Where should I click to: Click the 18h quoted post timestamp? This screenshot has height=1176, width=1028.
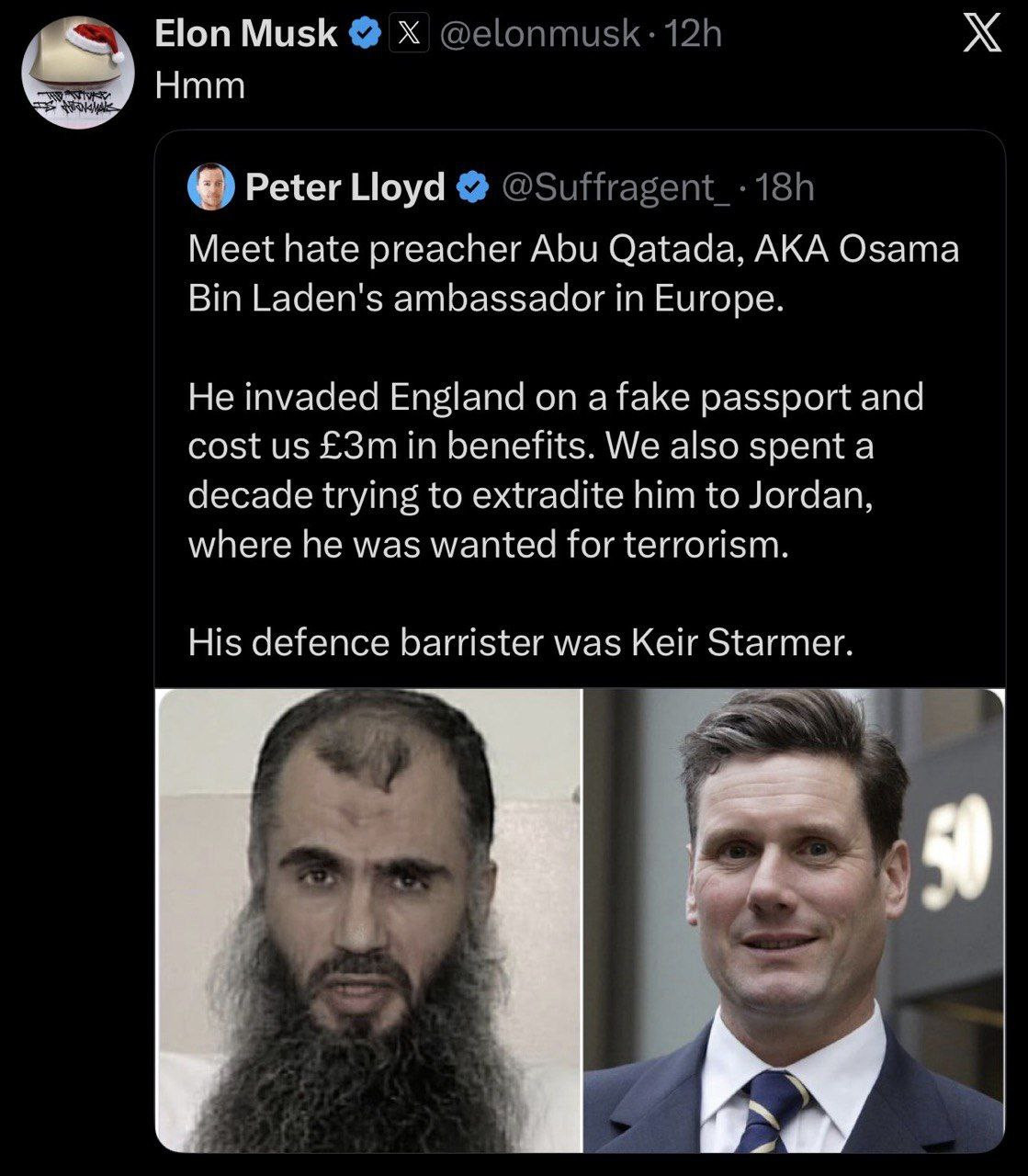pos(787,187)
